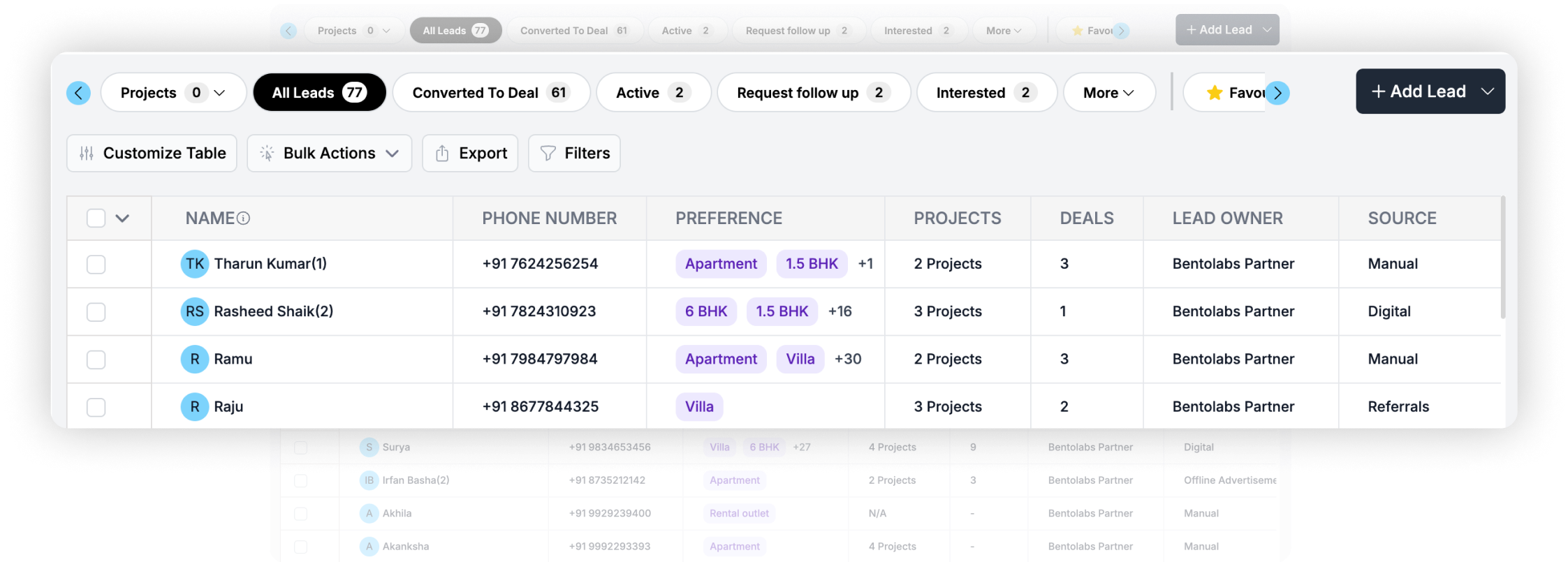Image resolution: width=1568 pixels, height=562 pixels.
Task: Select the checkbox for Irfan Basha row in background
Action: [300, 480]
